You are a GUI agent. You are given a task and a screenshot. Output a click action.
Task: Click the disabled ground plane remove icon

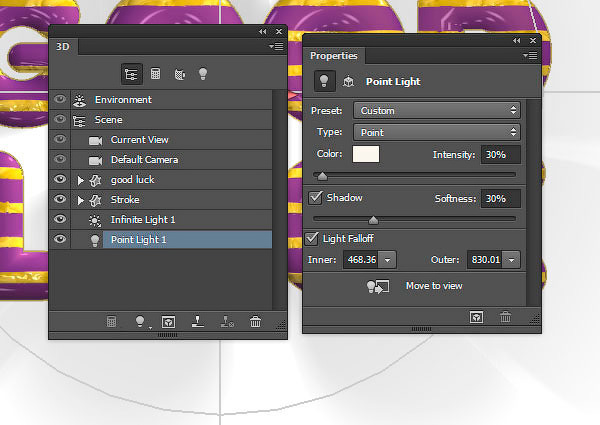[227, 321]
